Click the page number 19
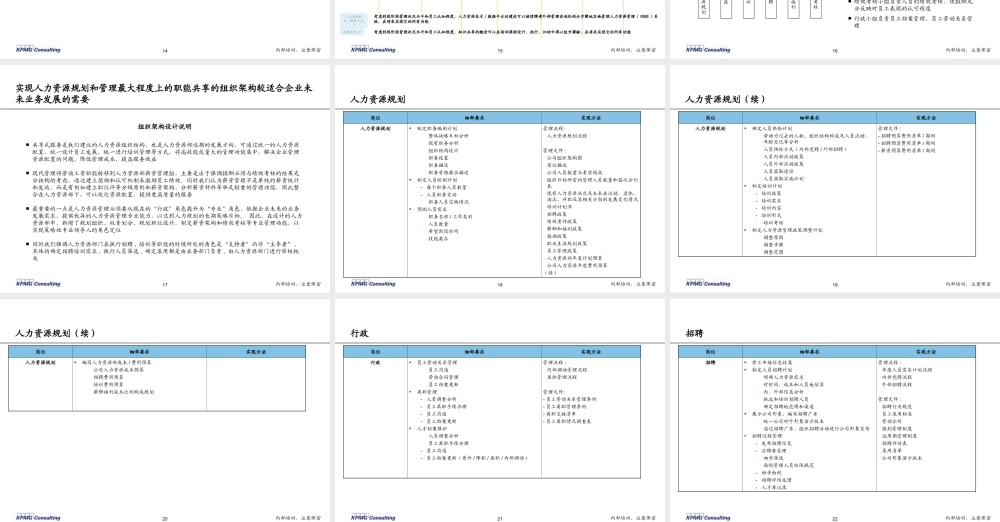 (835, 285)
